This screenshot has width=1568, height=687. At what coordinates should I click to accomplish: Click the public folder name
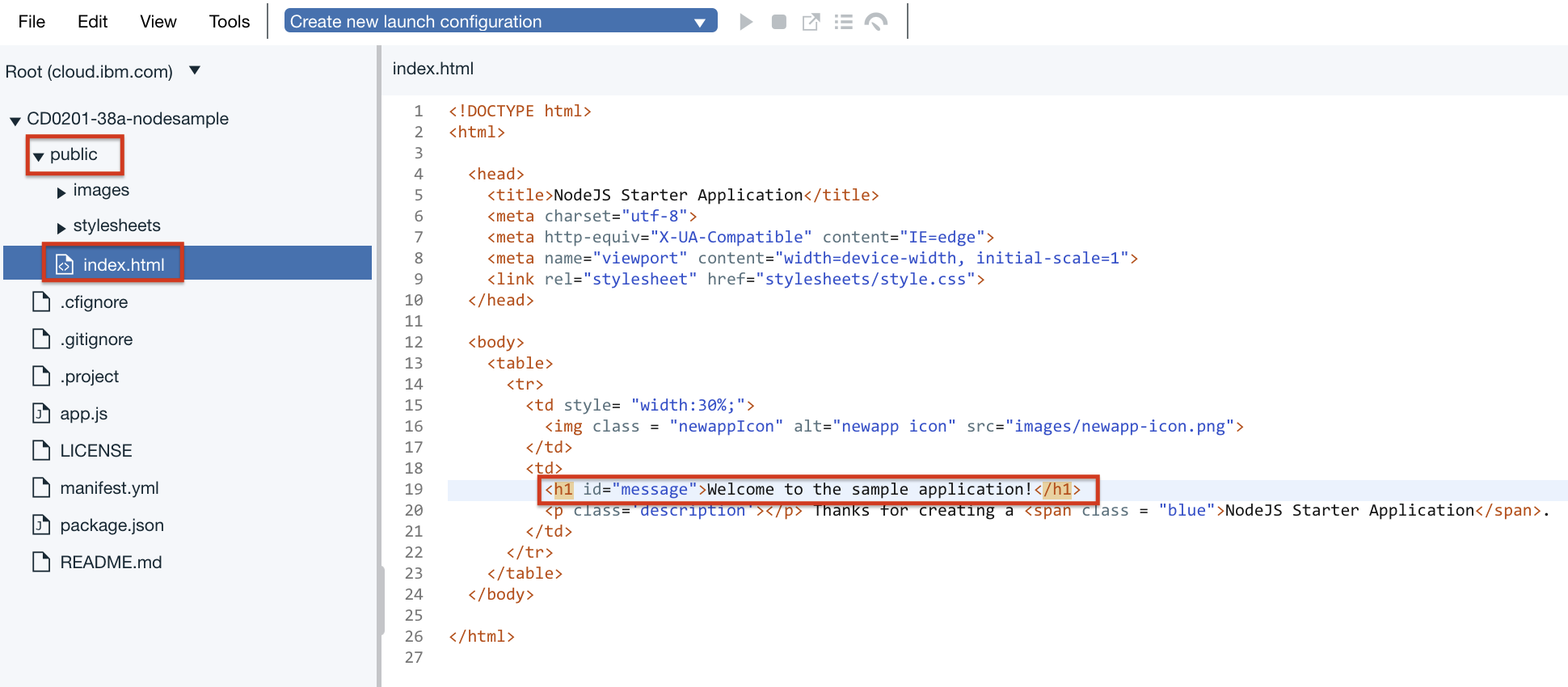click(74, 154)
